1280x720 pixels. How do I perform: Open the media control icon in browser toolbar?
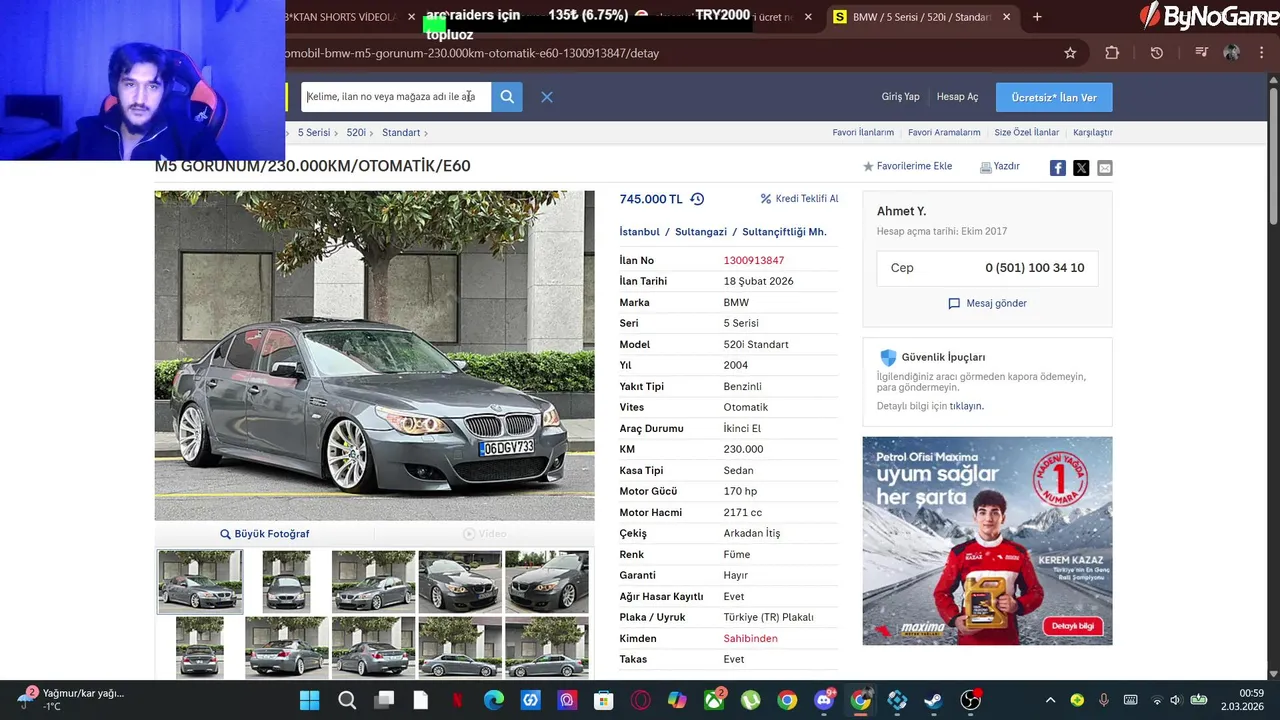(1202, 53)
